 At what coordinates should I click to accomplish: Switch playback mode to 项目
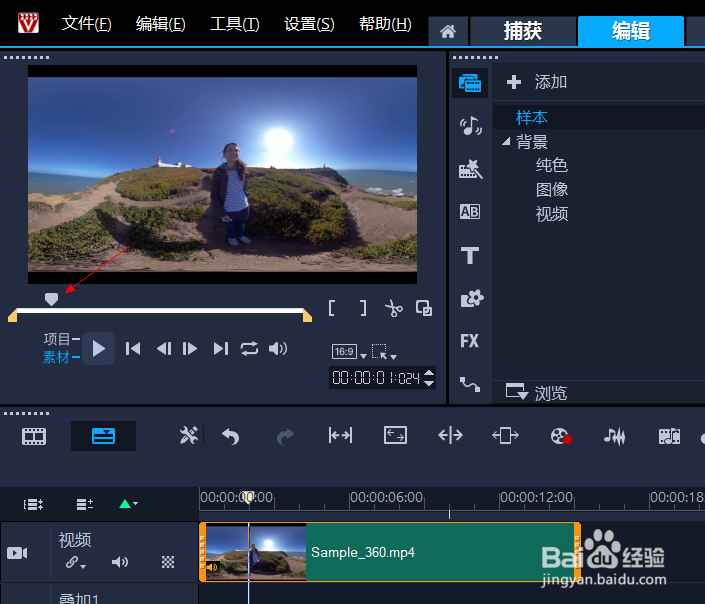[56, 339]
